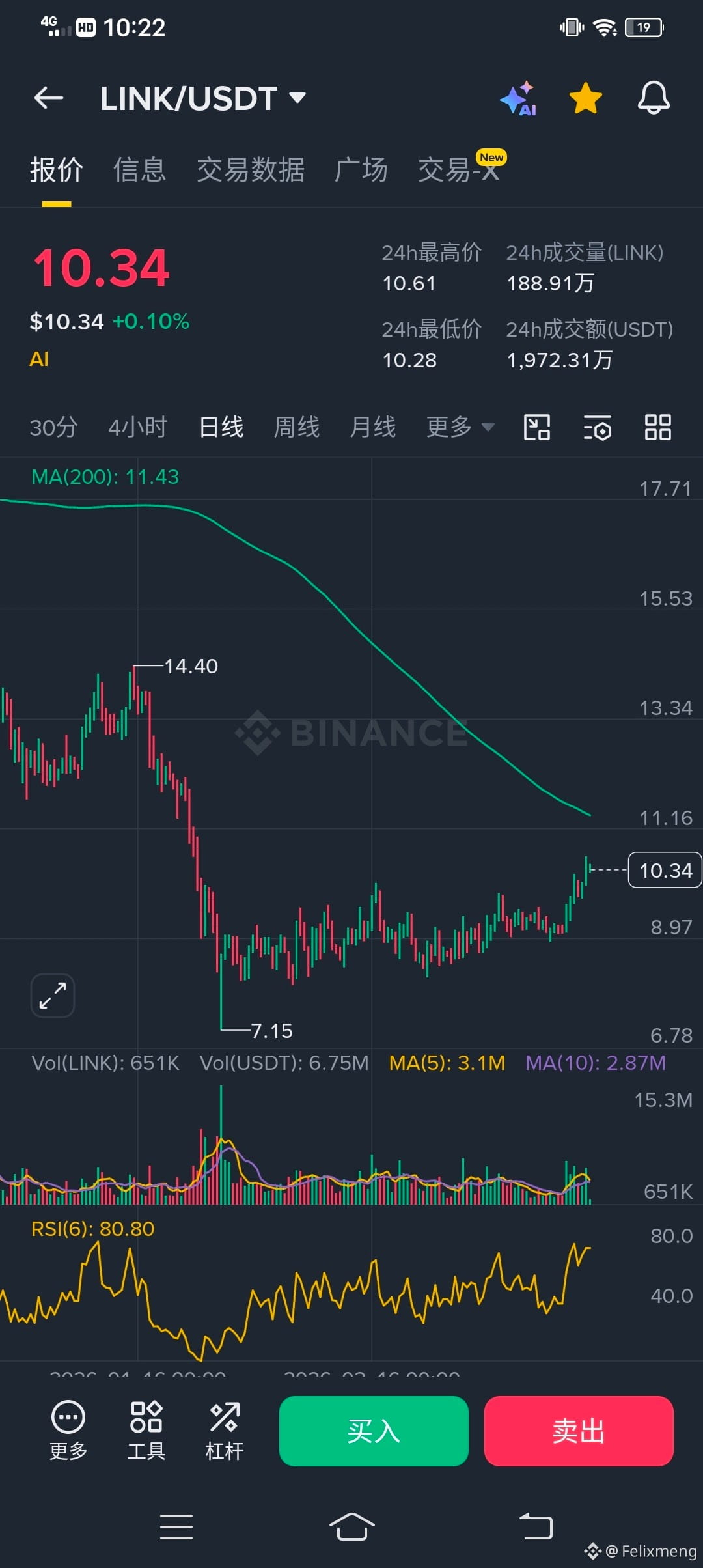
Task: Tap the red 卖出 sell button
Action: pyautogui.click(x=579, y=1431)
